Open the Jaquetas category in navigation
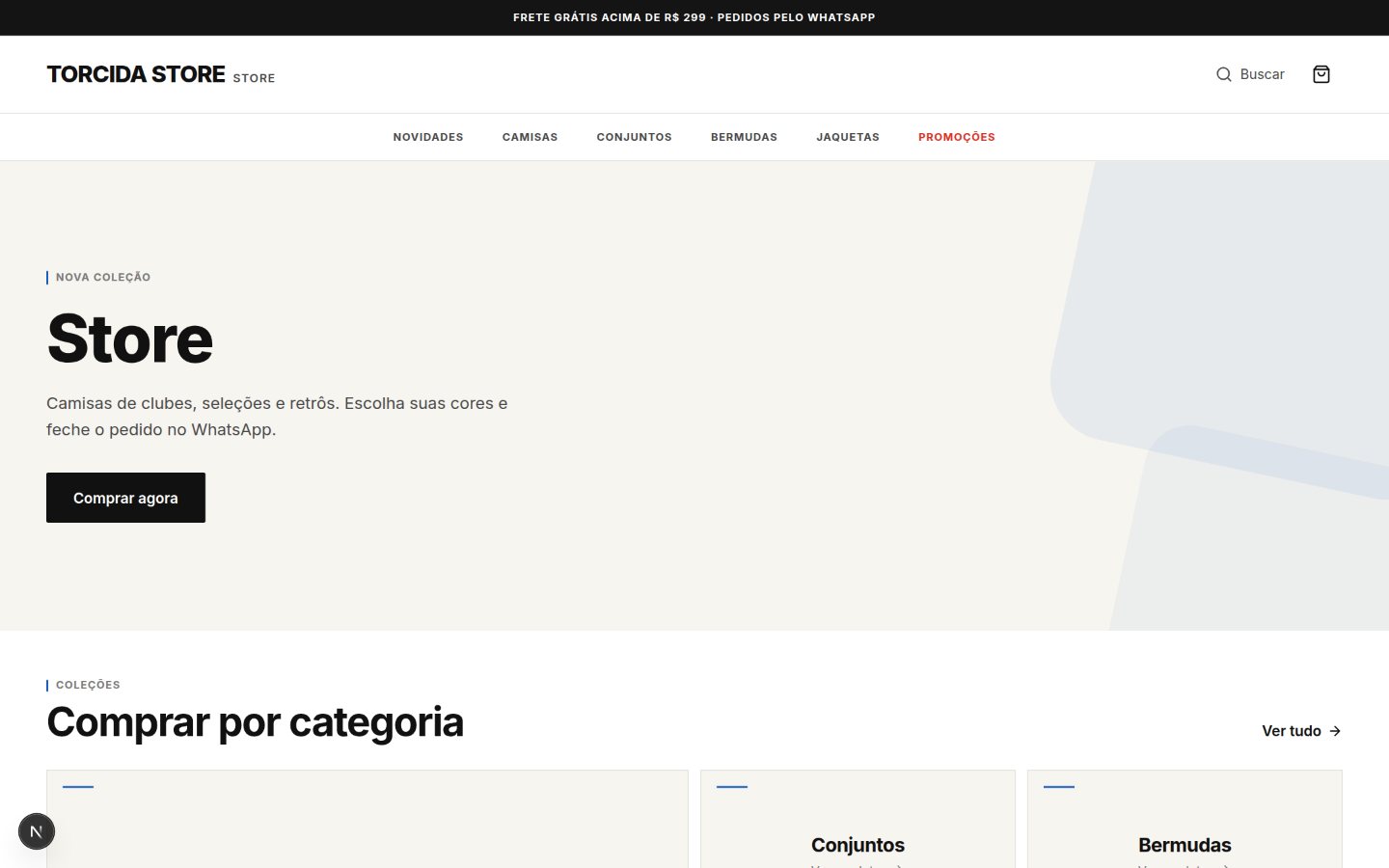 tap(848, 137)
